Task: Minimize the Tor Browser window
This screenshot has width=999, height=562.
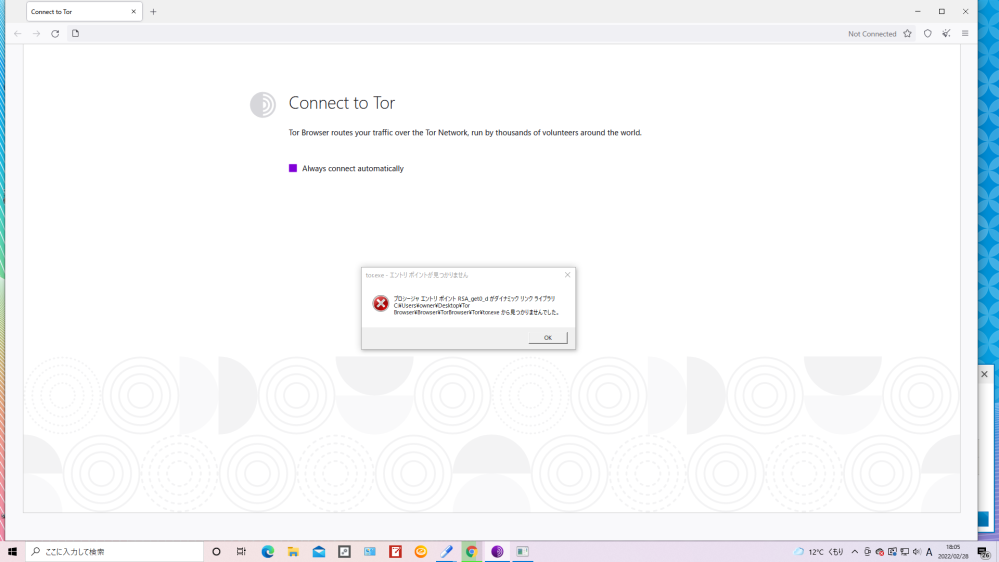Action: [917, 11]
